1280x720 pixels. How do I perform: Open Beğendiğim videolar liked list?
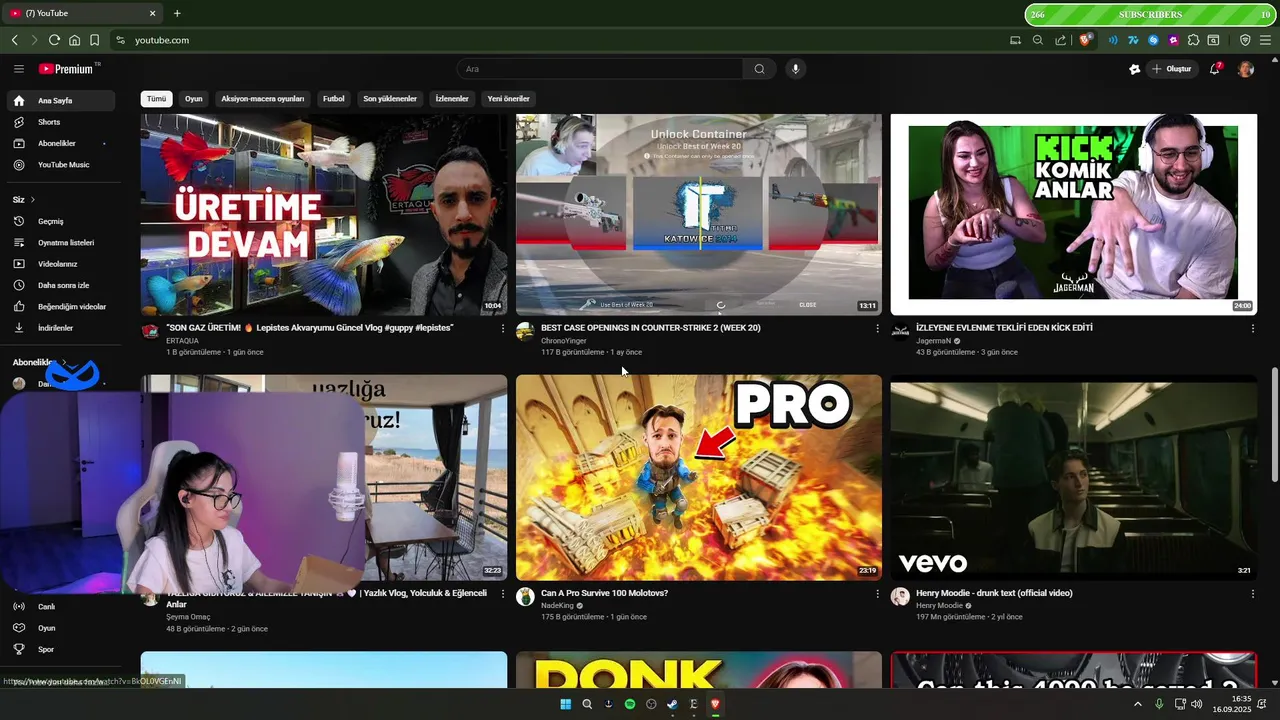[60, 307]
